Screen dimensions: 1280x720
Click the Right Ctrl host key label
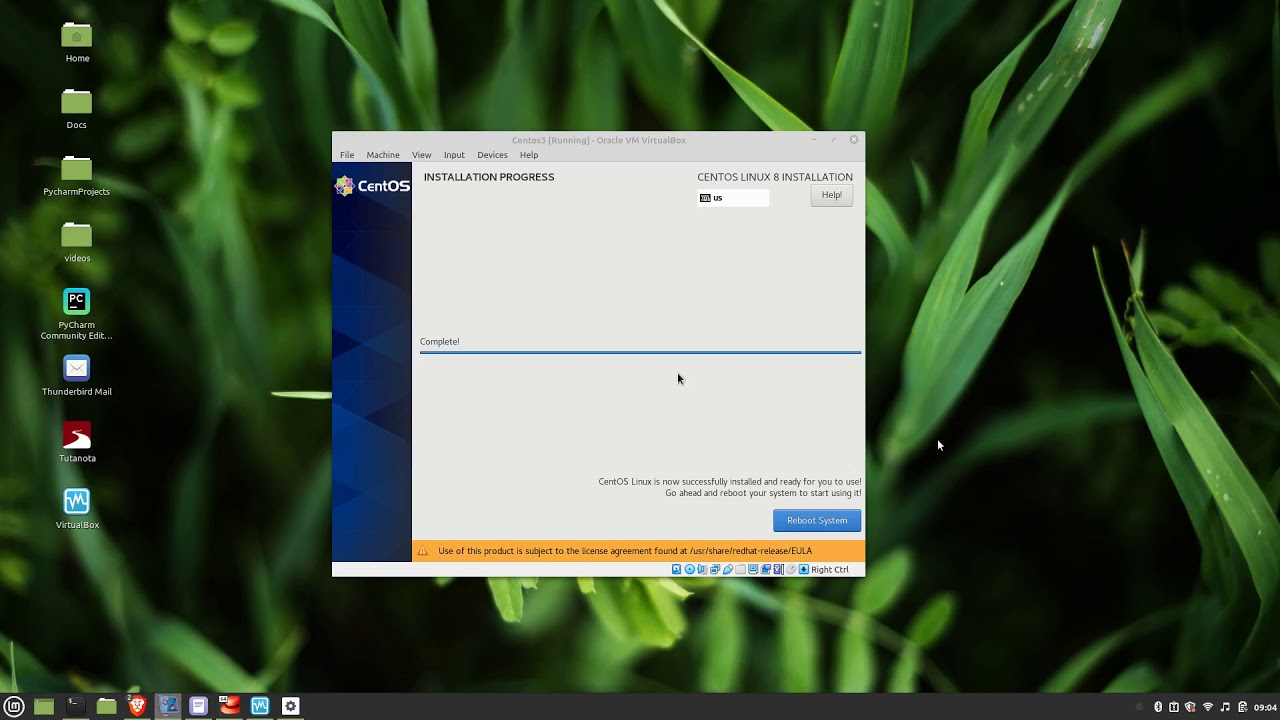(x=830, y=569)
